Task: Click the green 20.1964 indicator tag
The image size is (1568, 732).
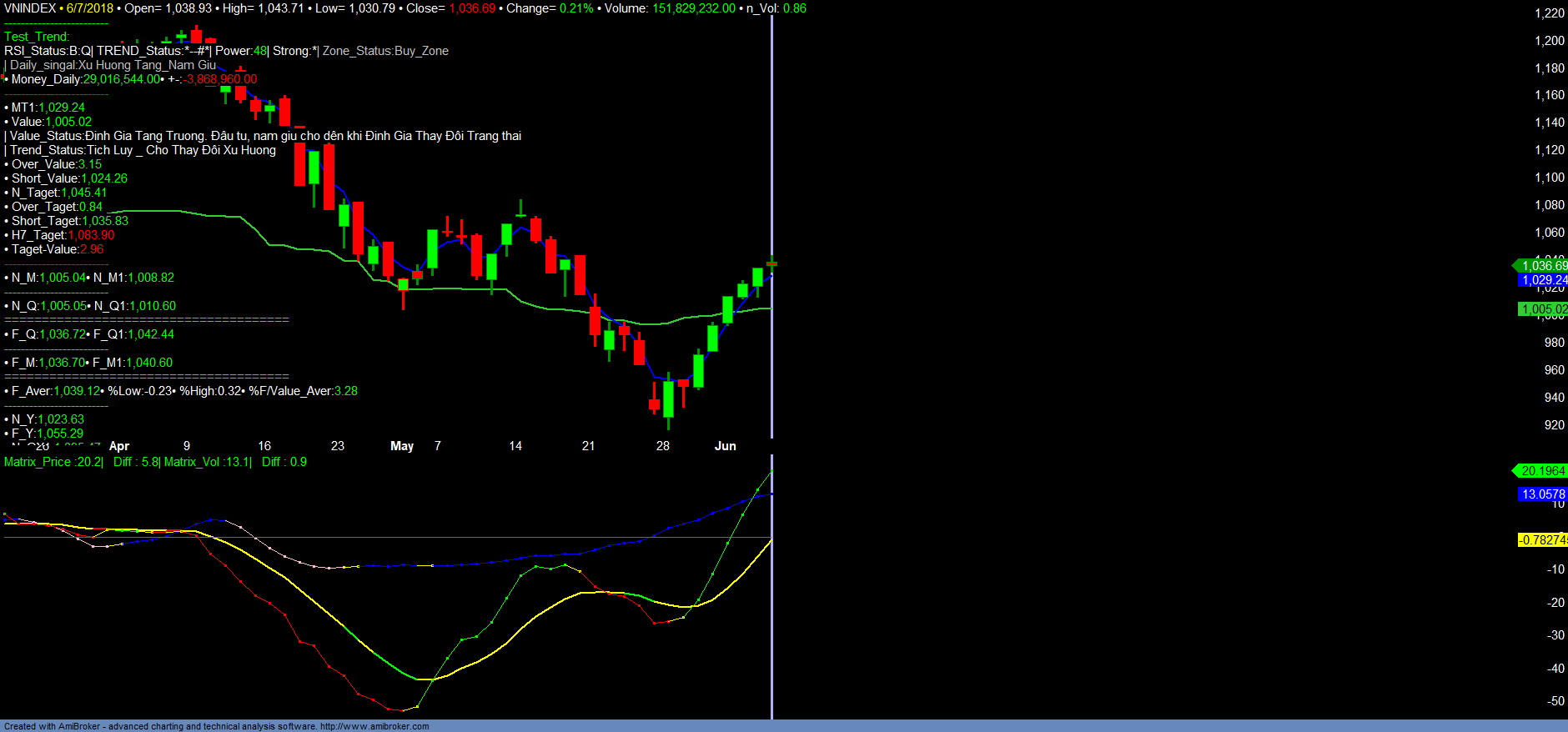Action: point(1542,471)
